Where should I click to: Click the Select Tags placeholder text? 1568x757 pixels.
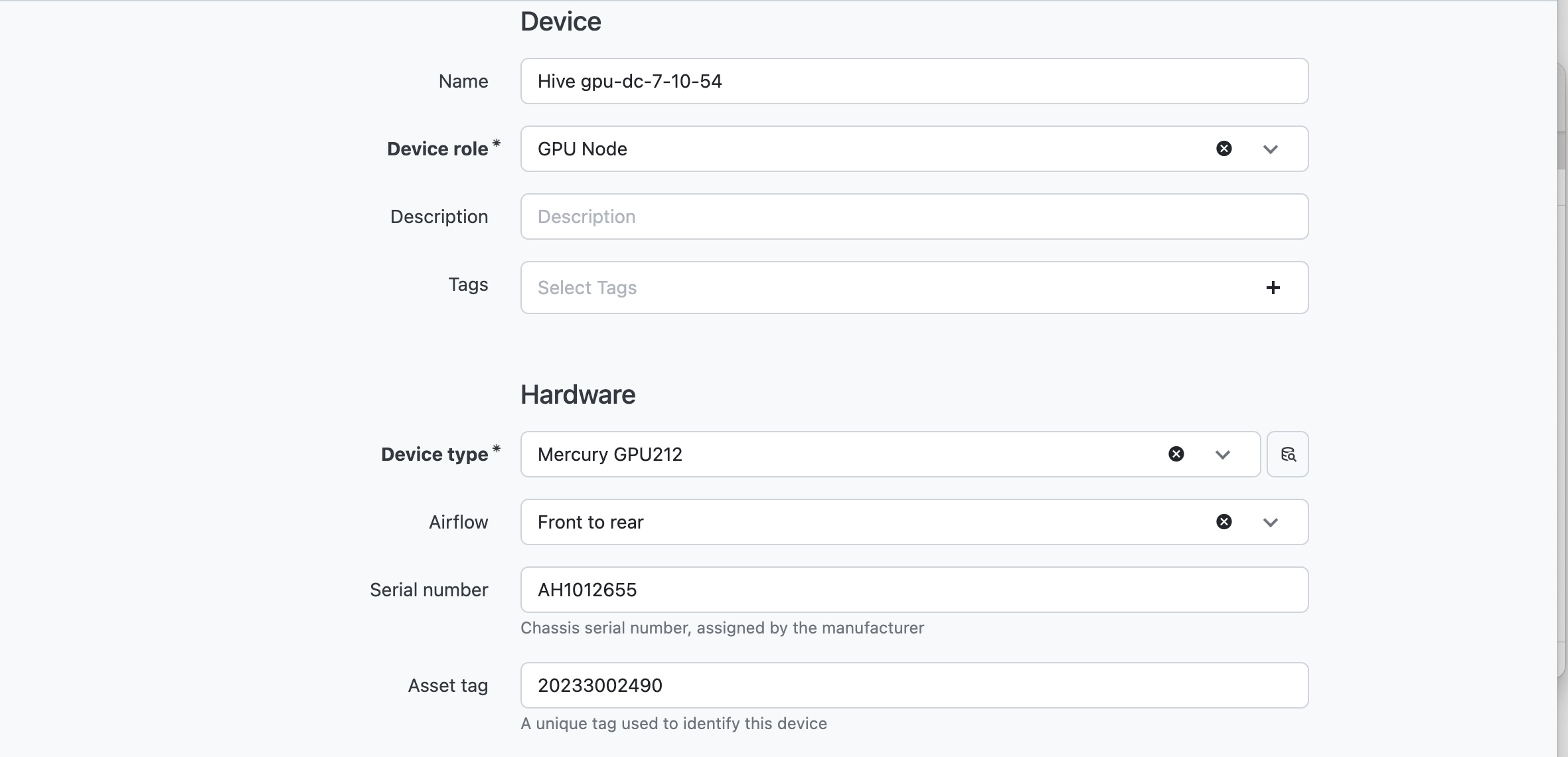click(587, 288)
